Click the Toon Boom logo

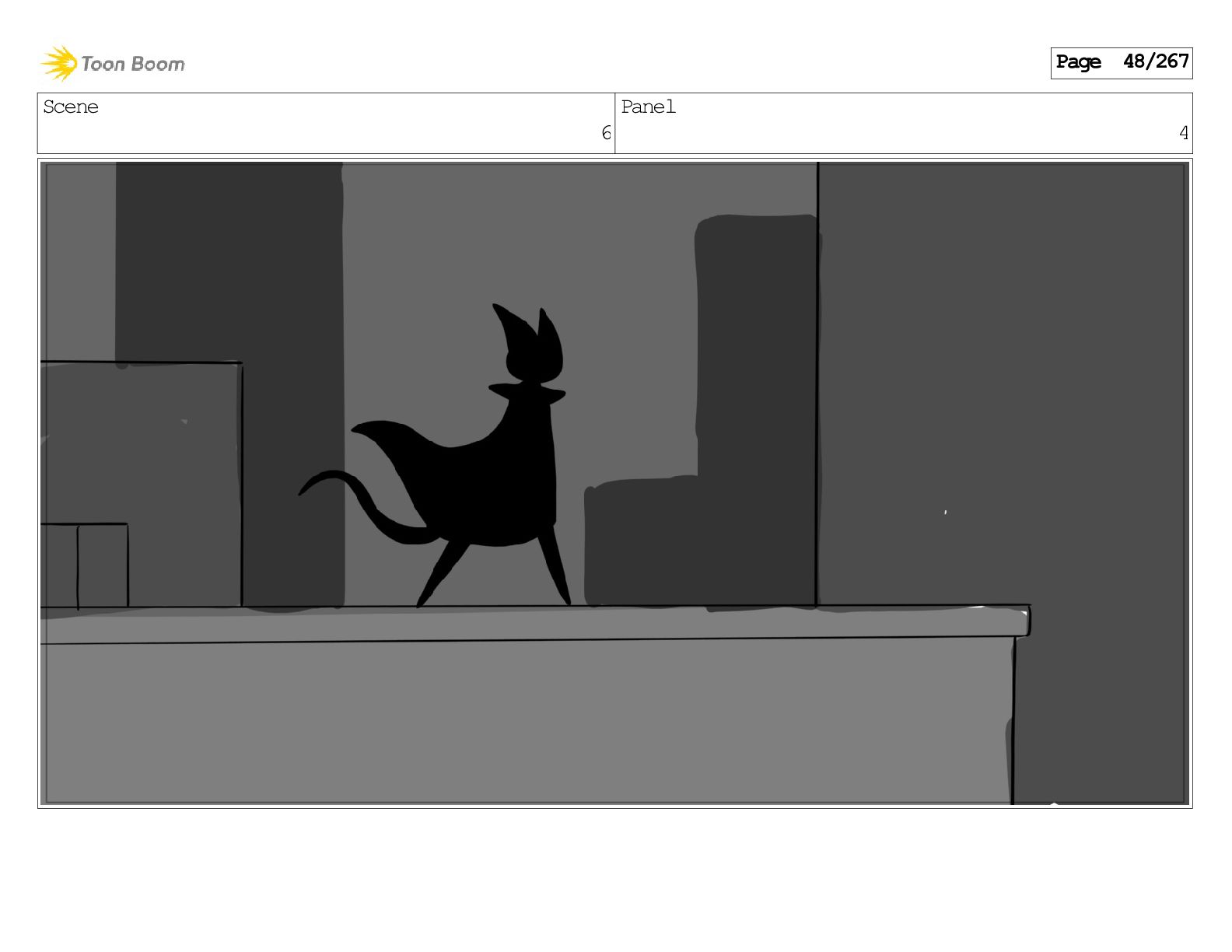pyautogui.click(x=113, y=63)
